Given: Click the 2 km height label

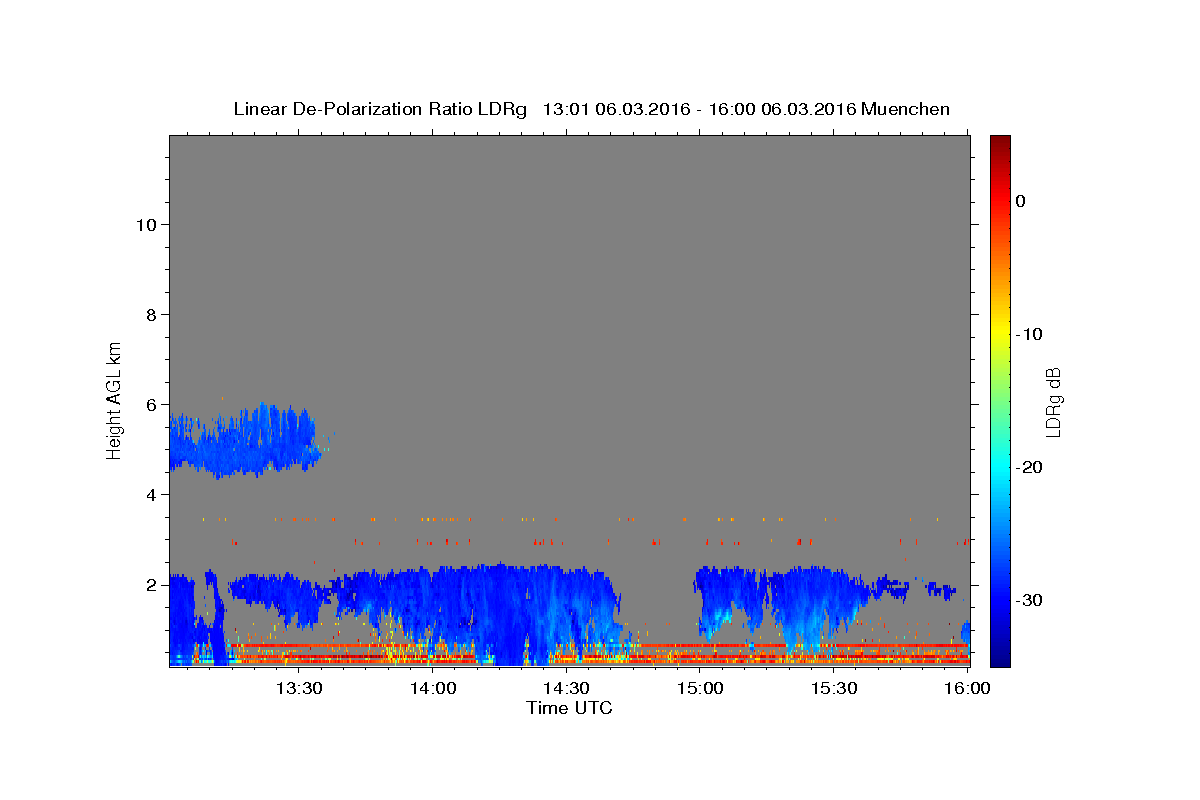Looking at the screenshot, I should 151,584.
